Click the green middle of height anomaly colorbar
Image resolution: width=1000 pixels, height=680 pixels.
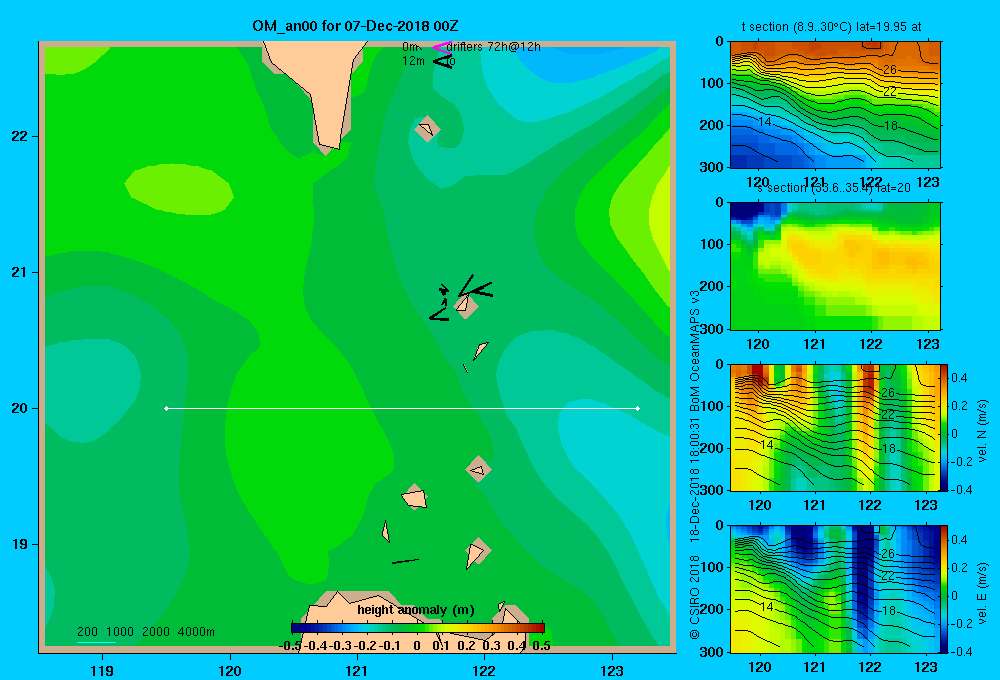[418, 628]
